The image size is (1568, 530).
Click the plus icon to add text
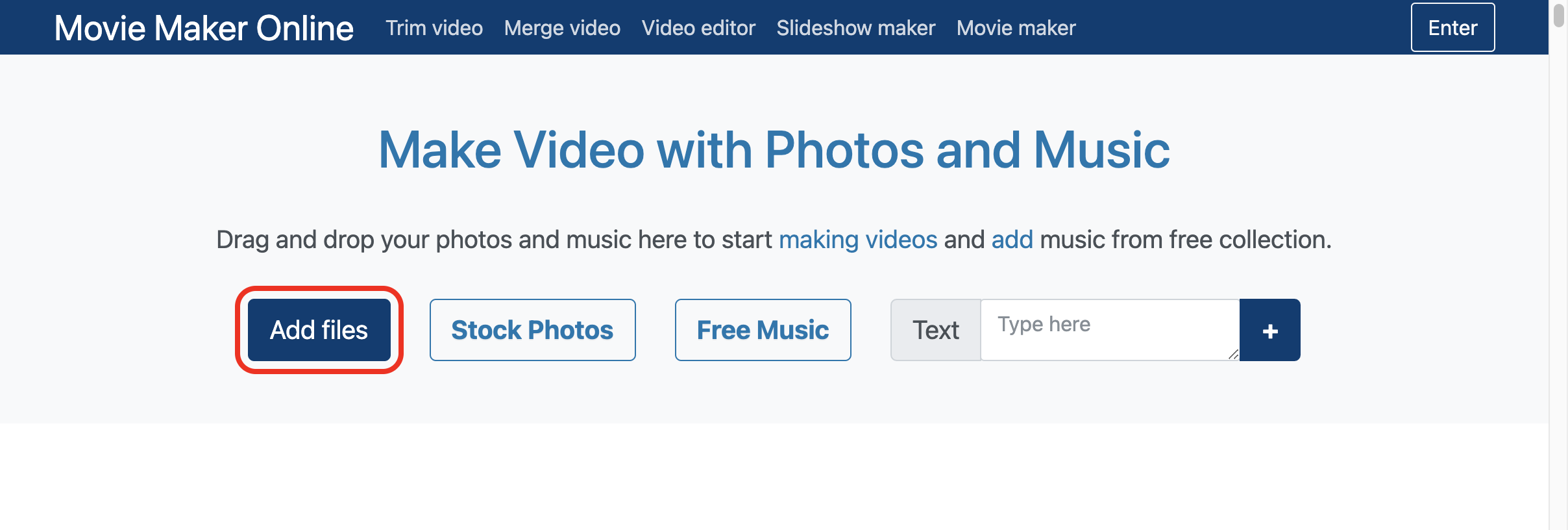[1269, 331]
